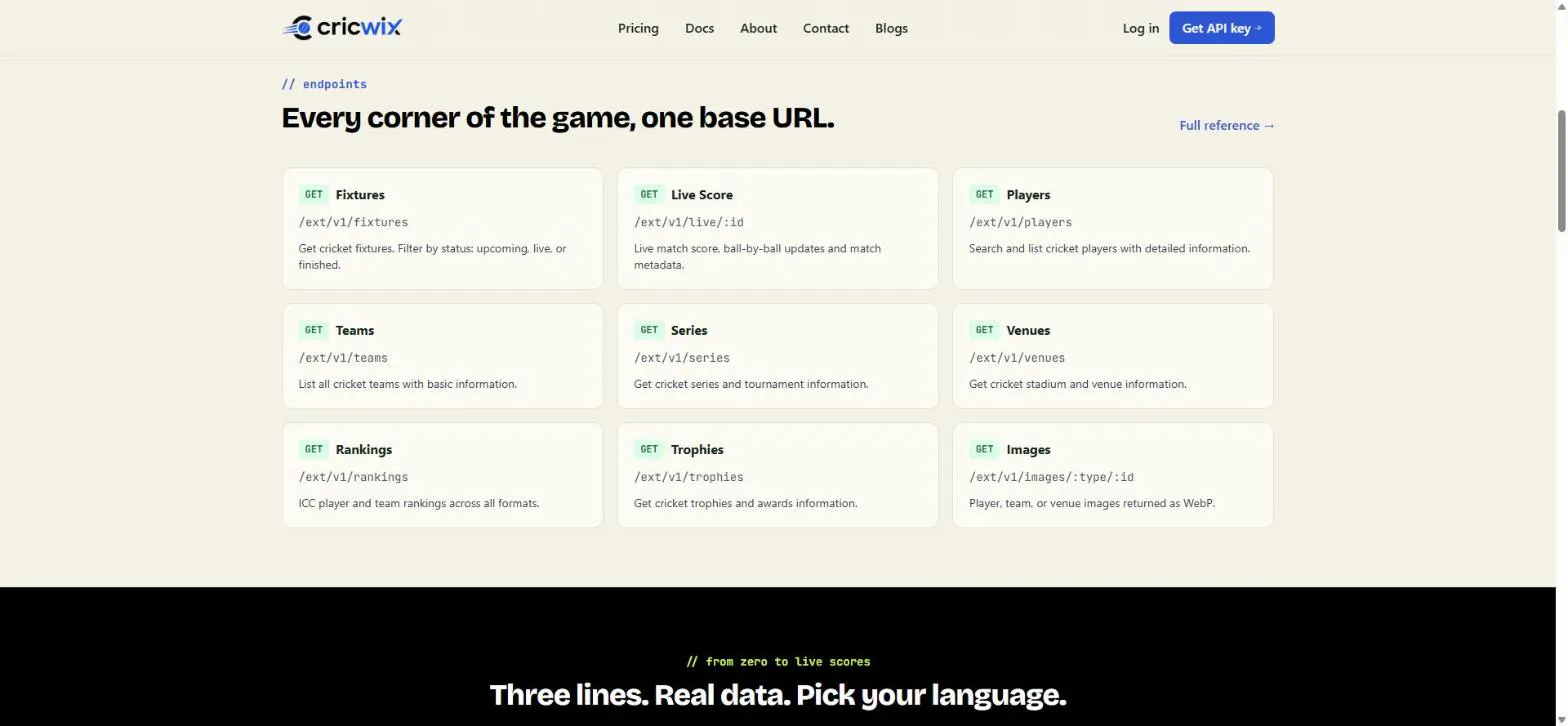Screen dimensions: 1568x726
Task: Click description 'Get cricket series and tournament information.'
Action: [751, 384]
